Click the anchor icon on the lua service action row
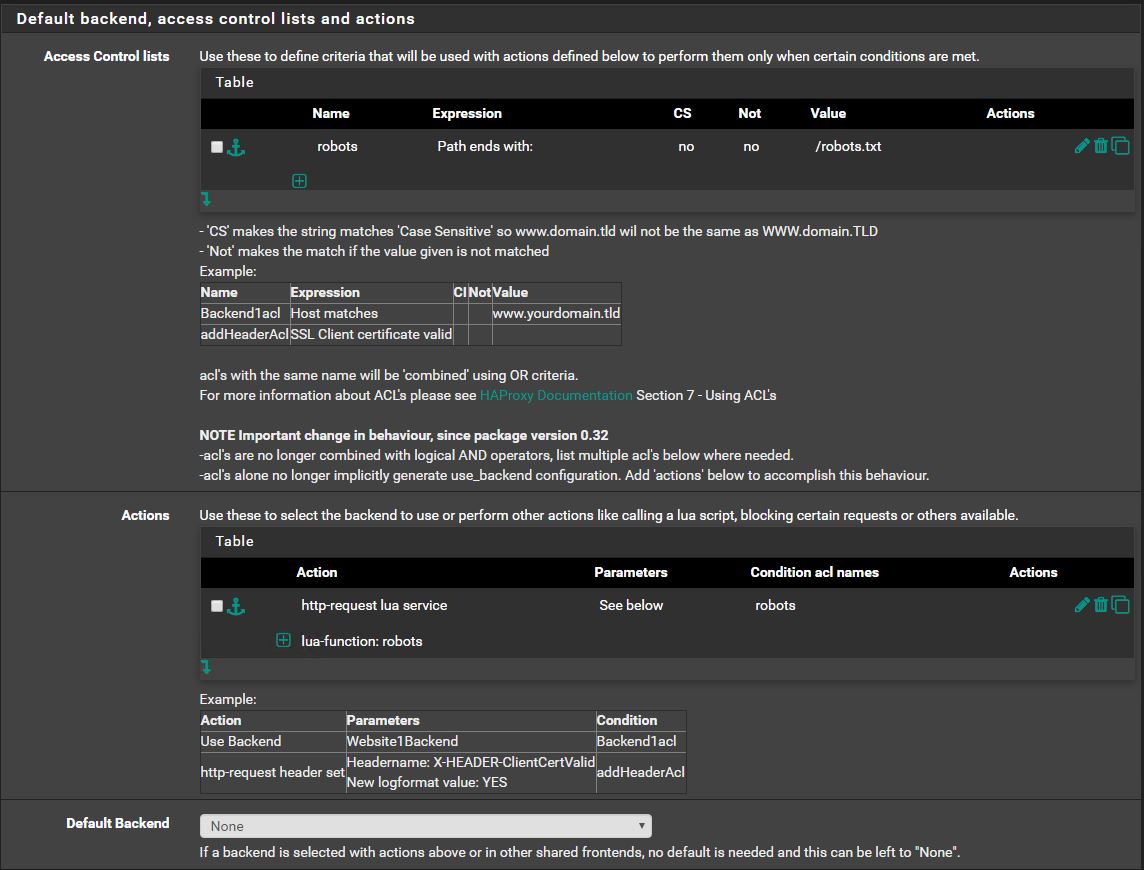Image resolution: width=1144 pixels, height=870 pixels. pos(237,606)
